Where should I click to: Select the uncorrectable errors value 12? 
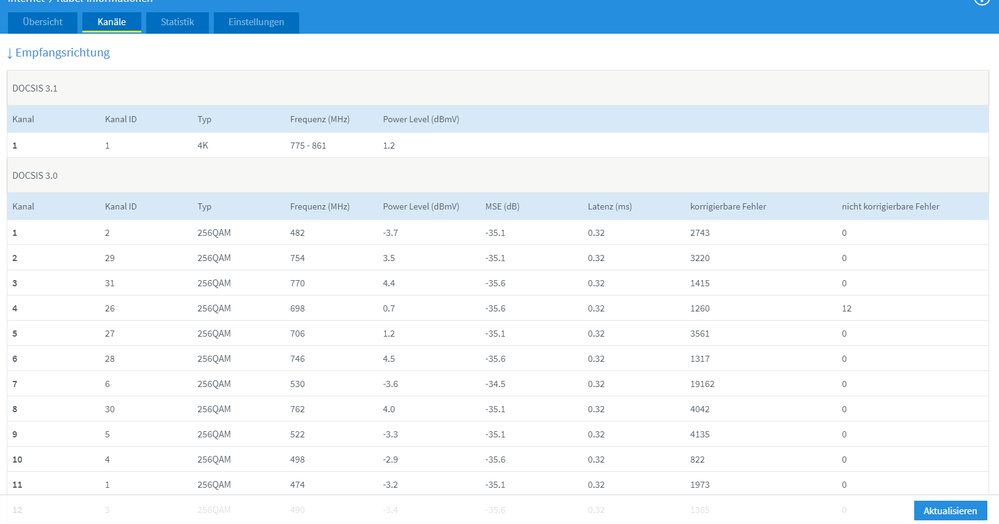(847, 309)
